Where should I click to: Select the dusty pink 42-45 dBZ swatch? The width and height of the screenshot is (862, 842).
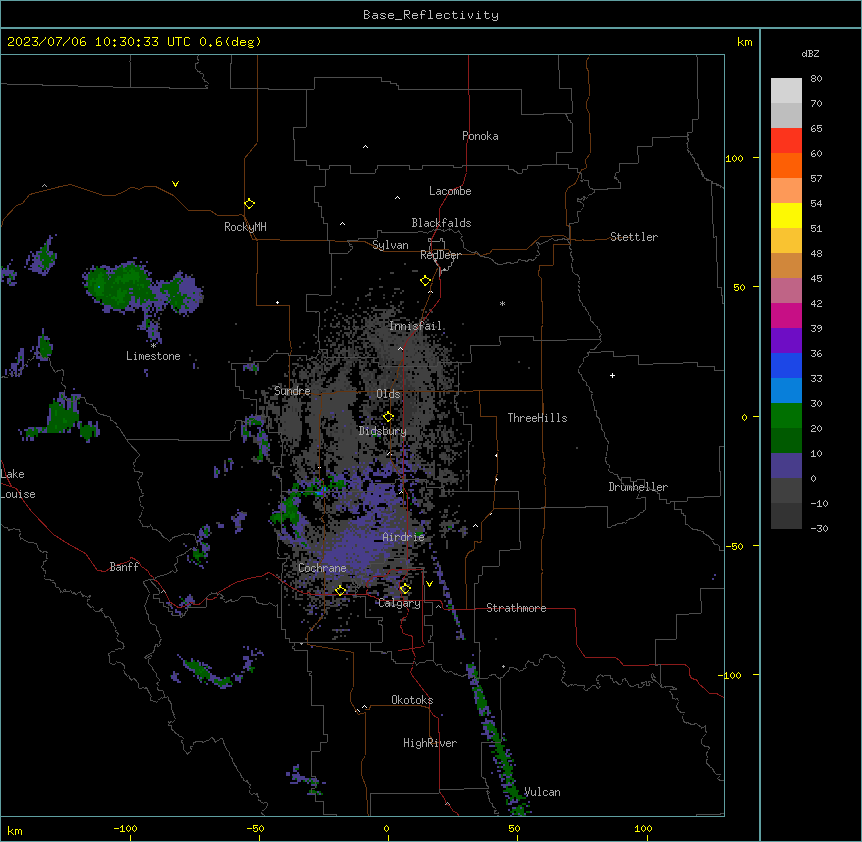(x=786, y=291)
